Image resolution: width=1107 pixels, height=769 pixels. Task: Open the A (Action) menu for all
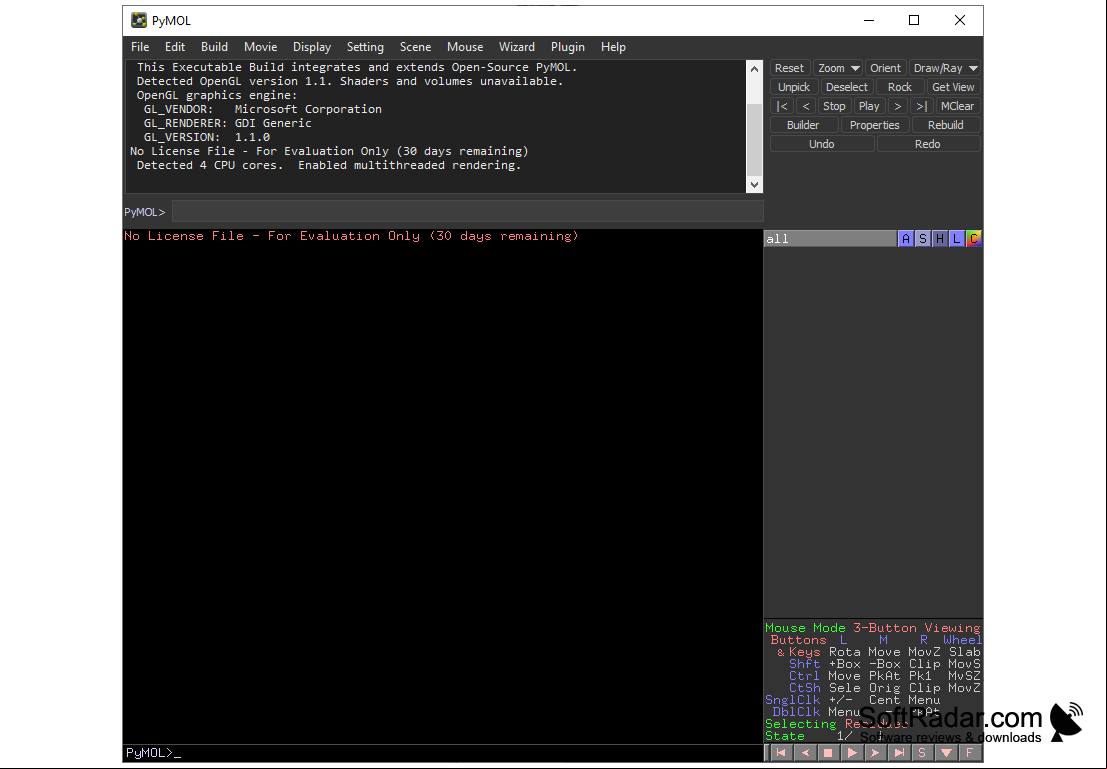click(x=905, y=239)
